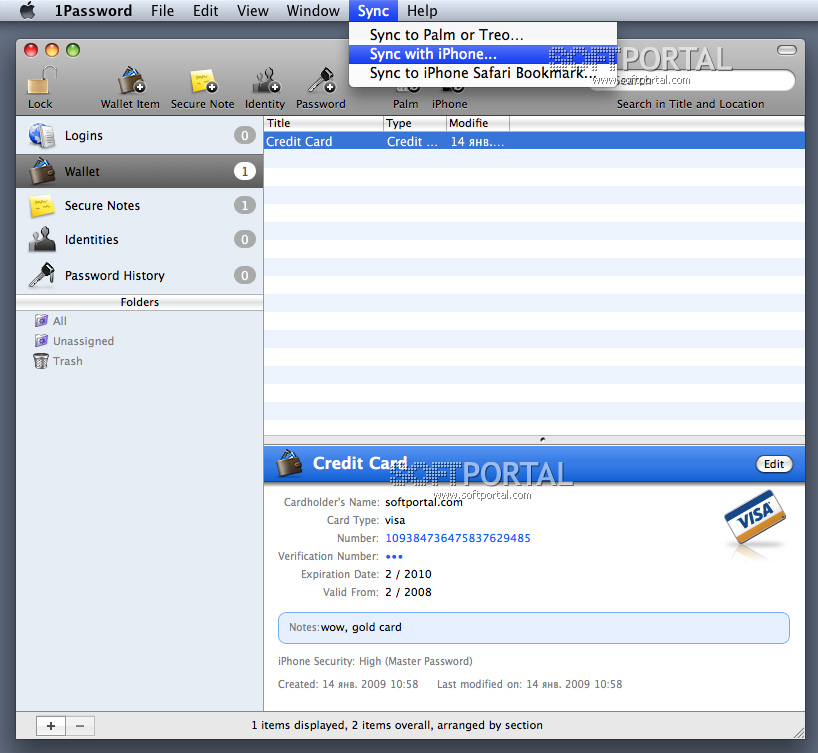
Task: Open Identities category
Action: tap(139, 240)
